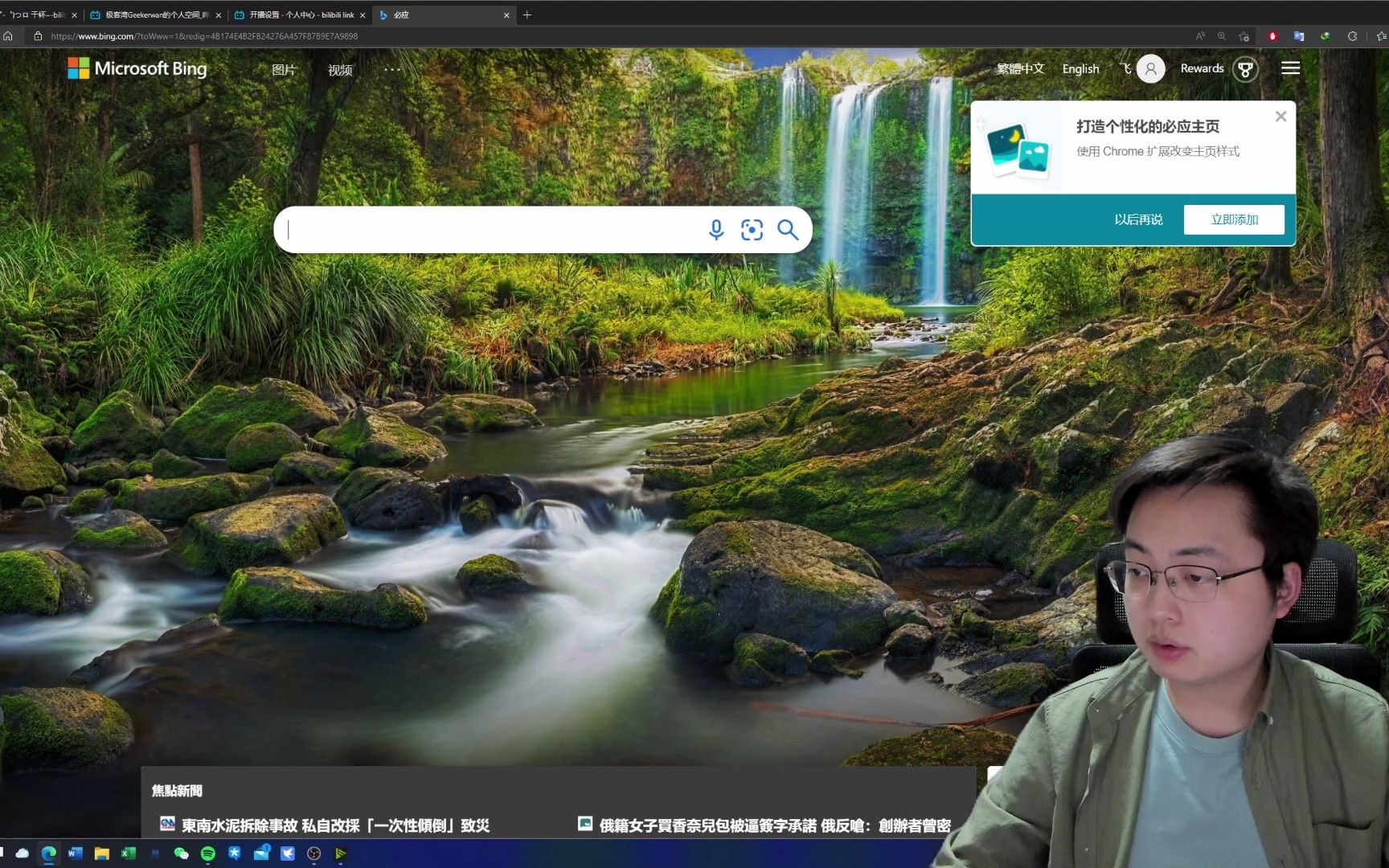Open the 俄籍女子買香奈兒包 news headline

coord(775,825)
